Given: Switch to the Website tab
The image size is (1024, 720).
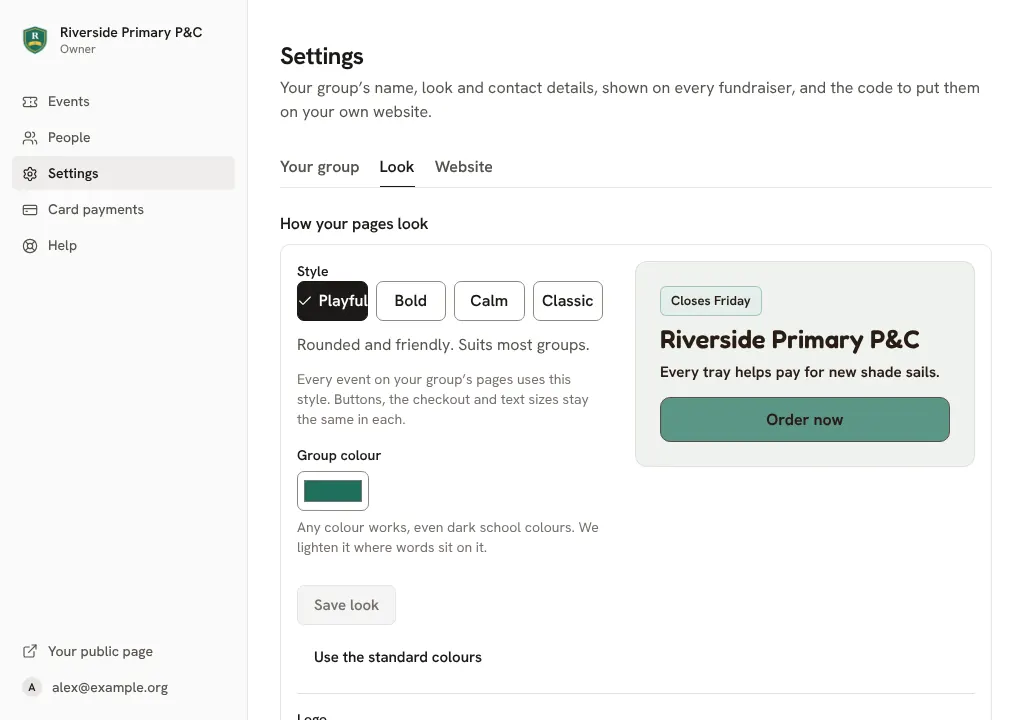Looking at the screenshot, I should pos(464,167).
